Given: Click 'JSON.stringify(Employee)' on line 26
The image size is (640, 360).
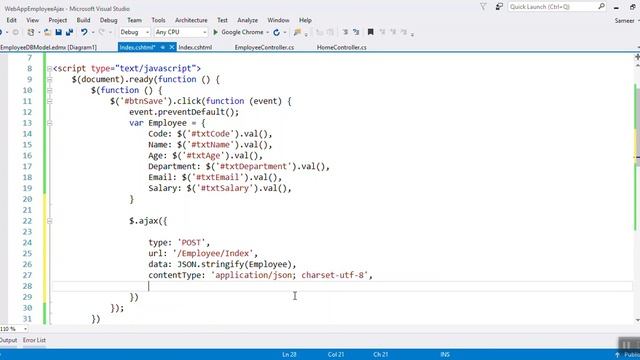Looking at the screenshot, I should 234,264.
